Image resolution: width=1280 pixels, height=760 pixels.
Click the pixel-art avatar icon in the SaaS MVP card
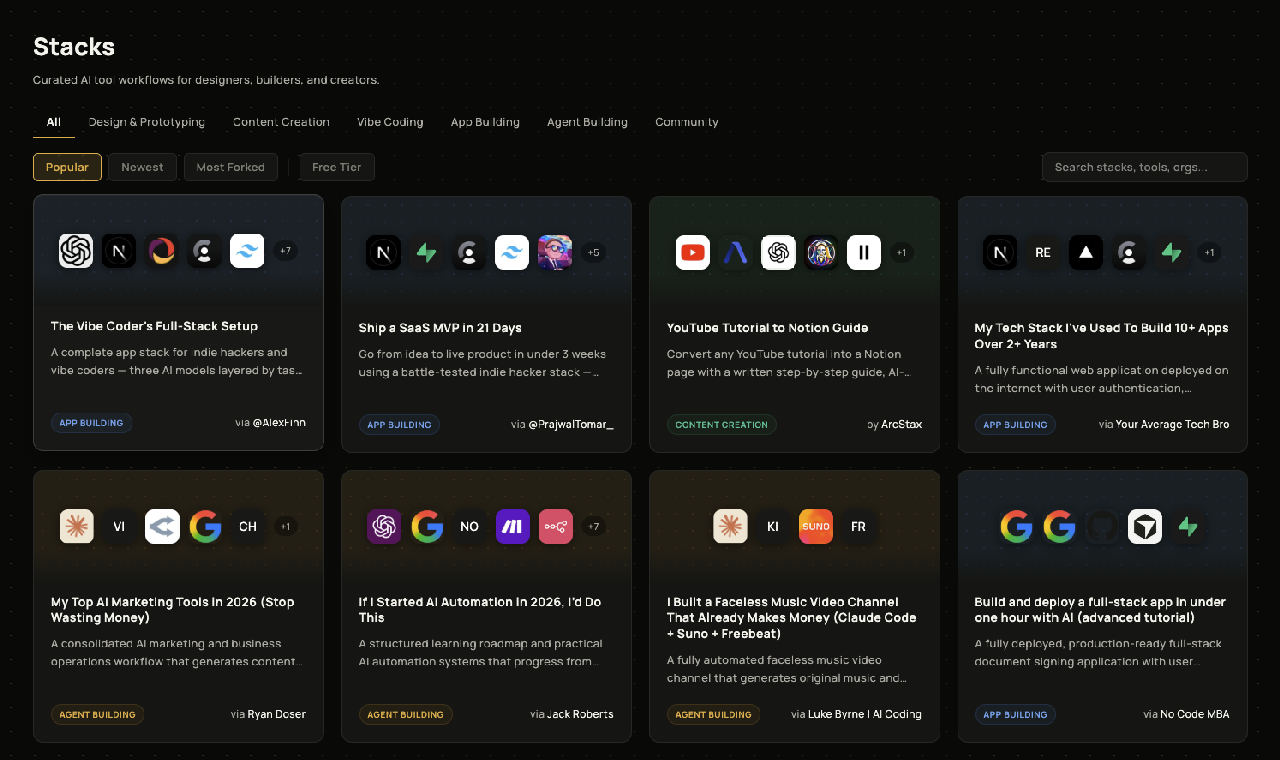(555, 253)
